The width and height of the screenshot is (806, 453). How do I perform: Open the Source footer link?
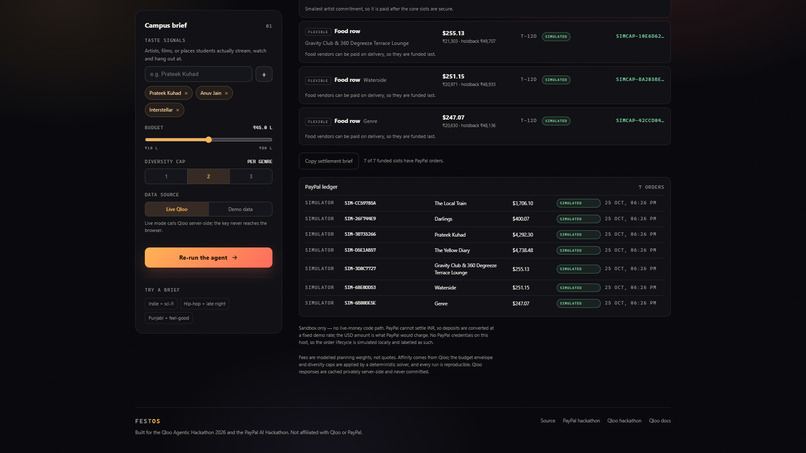tap(547, 421)
